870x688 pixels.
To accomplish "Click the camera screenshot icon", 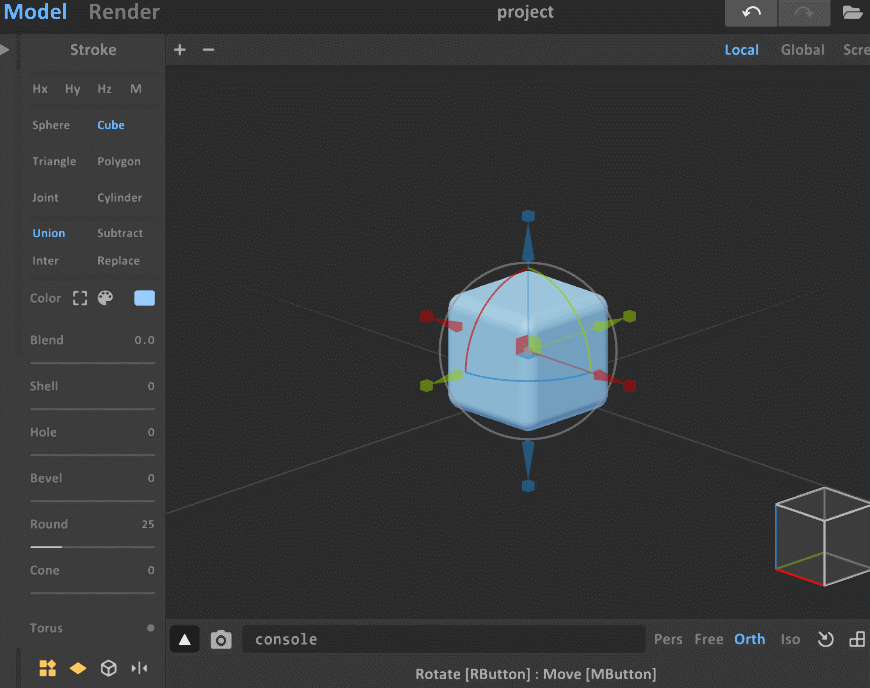I will tap(221, 640).
